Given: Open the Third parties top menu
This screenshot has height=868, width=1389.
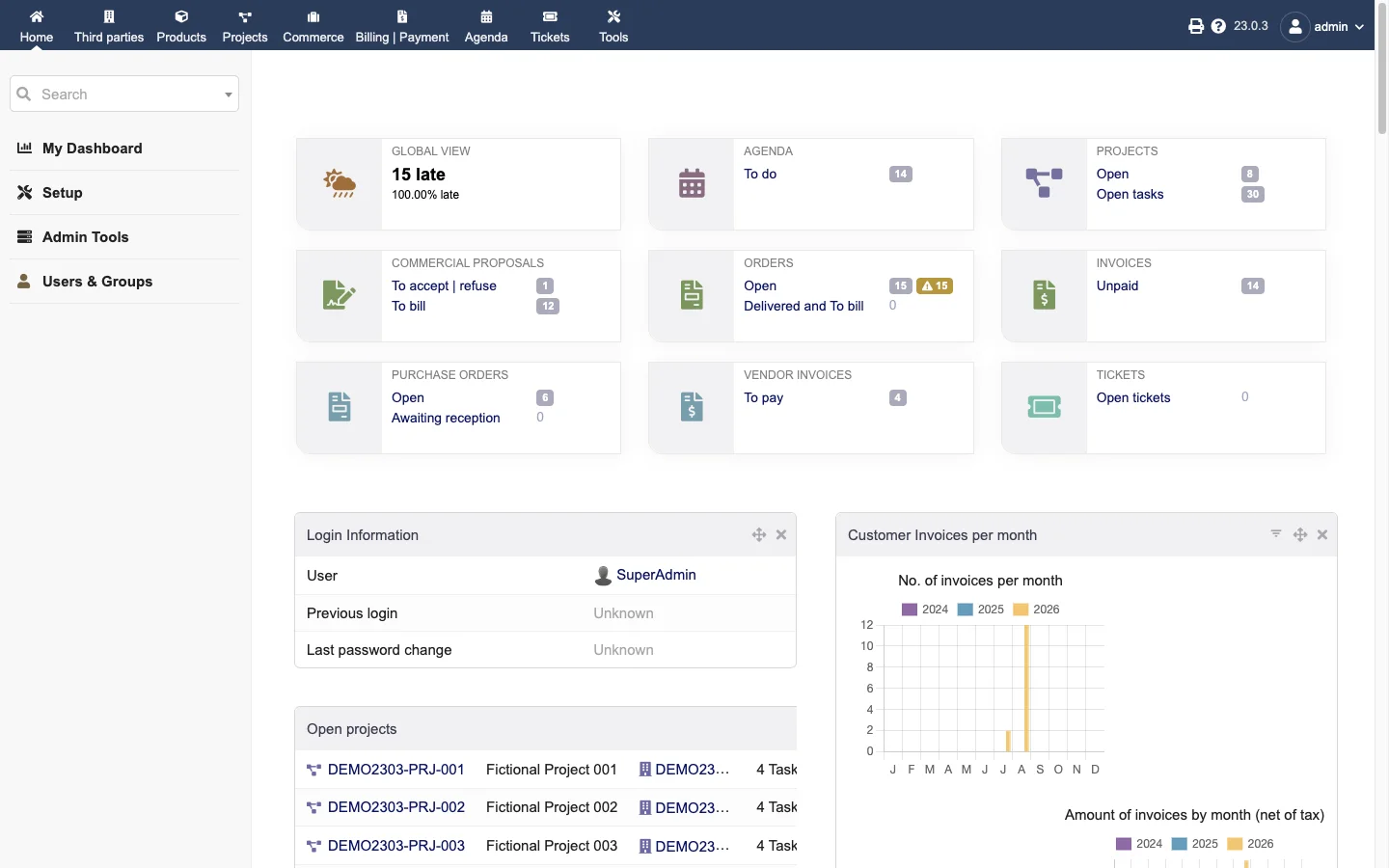Looking at the screenshot, I should click(109, 26).
